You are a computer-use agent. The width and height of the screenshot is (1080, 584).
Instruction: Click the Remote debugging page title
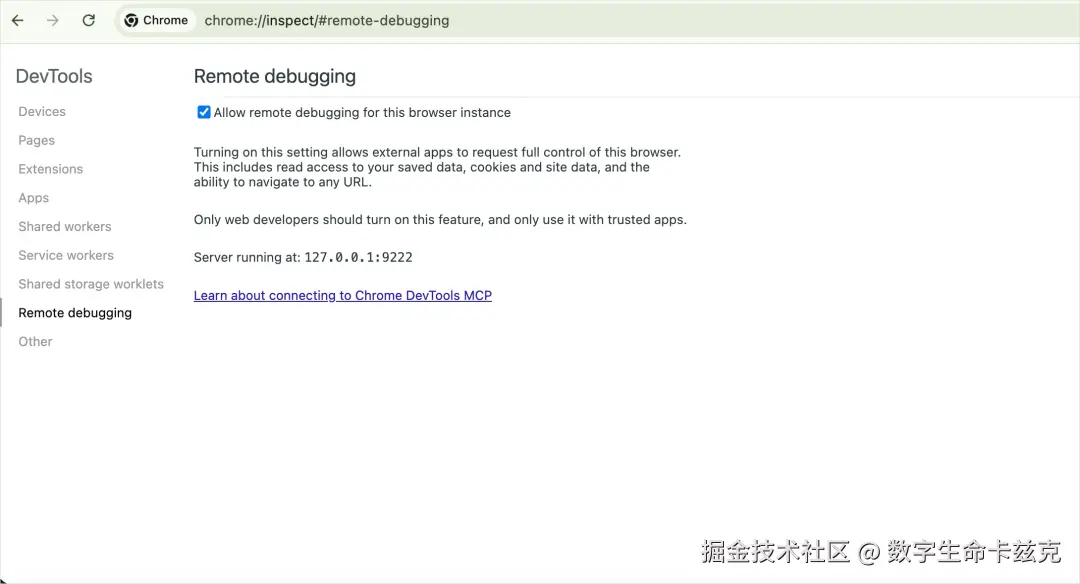[274, 76]
